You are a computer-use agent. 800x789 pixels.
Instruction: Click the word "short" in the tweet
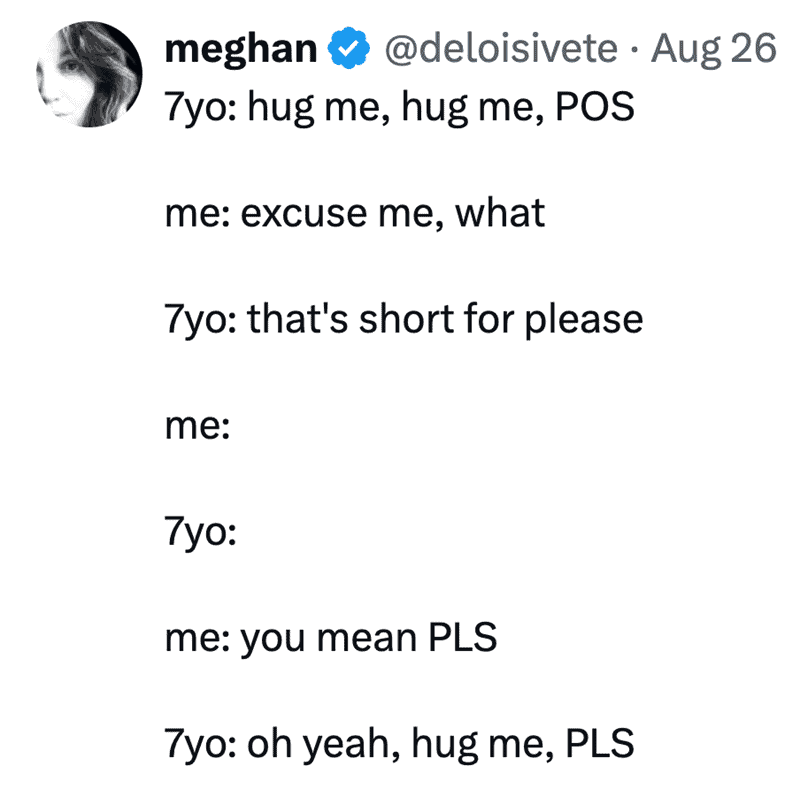point(406,319)
